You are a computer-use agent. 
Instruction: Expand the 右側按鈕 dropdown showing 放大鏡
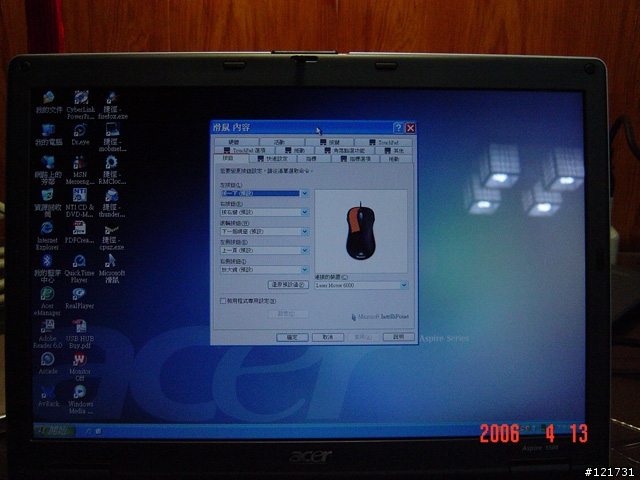pyautogui.click(x=304, y=269)
